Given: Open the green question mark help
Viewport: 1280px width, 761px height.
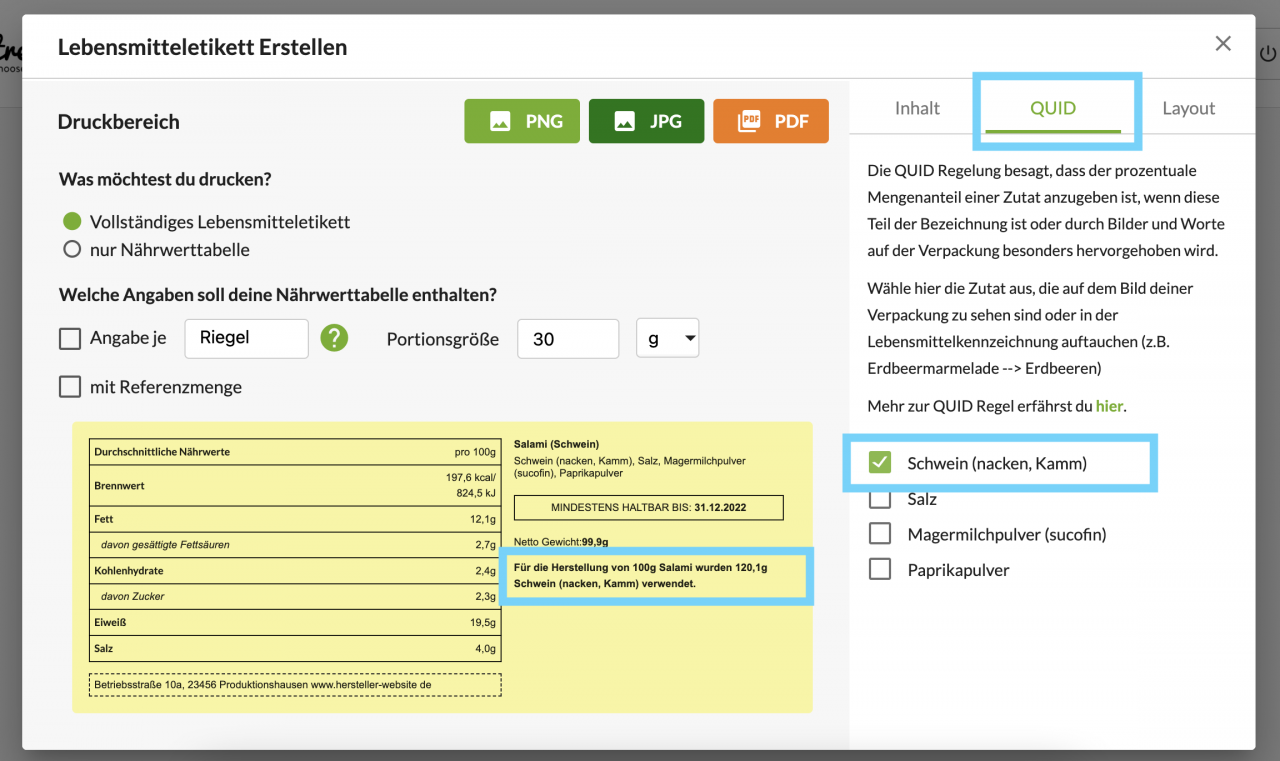Looking at the screenshot, I should [x=334, y=338].
